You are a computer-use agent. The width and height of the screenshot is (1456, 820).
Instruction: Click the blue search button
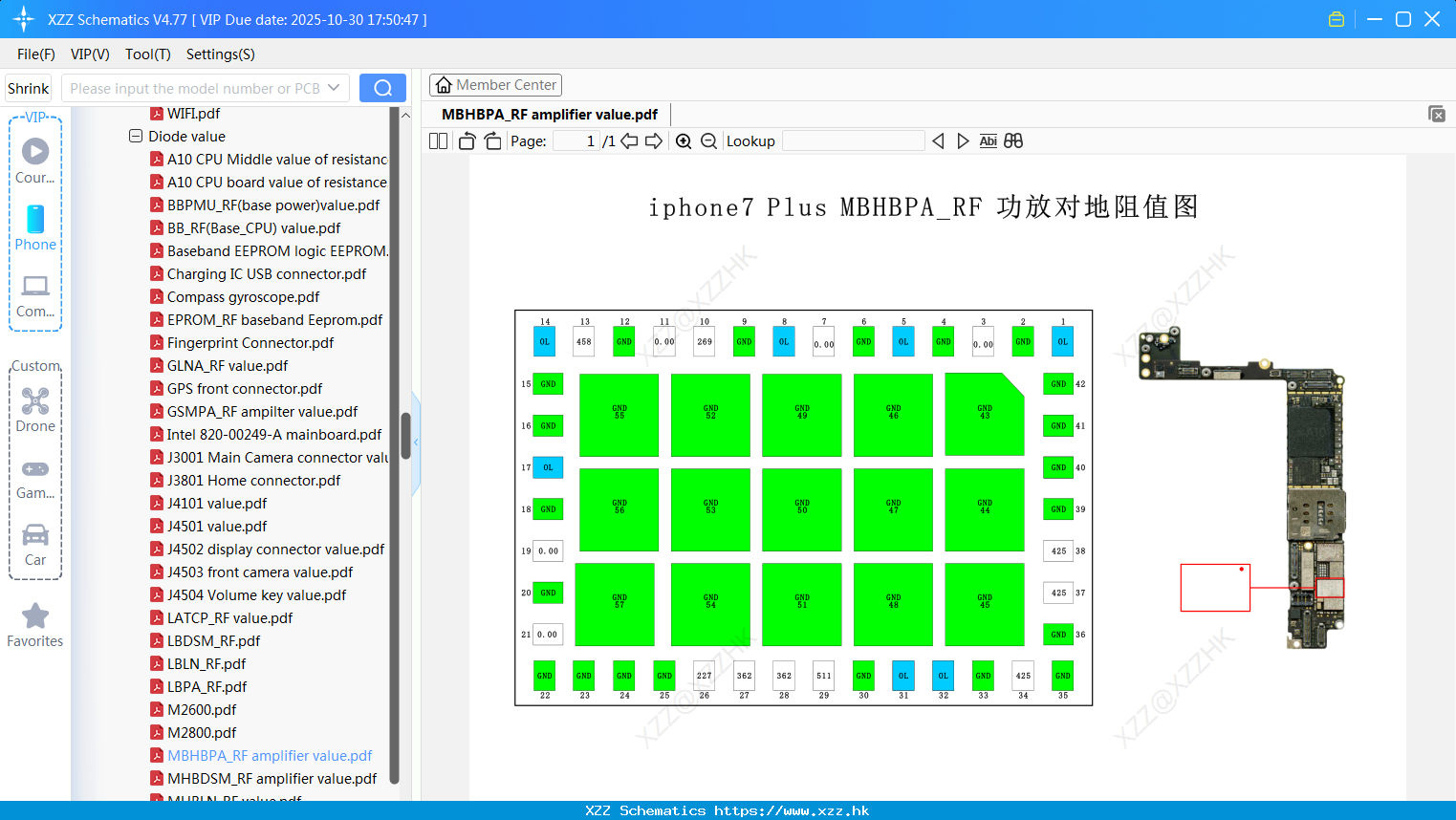pos(382,88)
